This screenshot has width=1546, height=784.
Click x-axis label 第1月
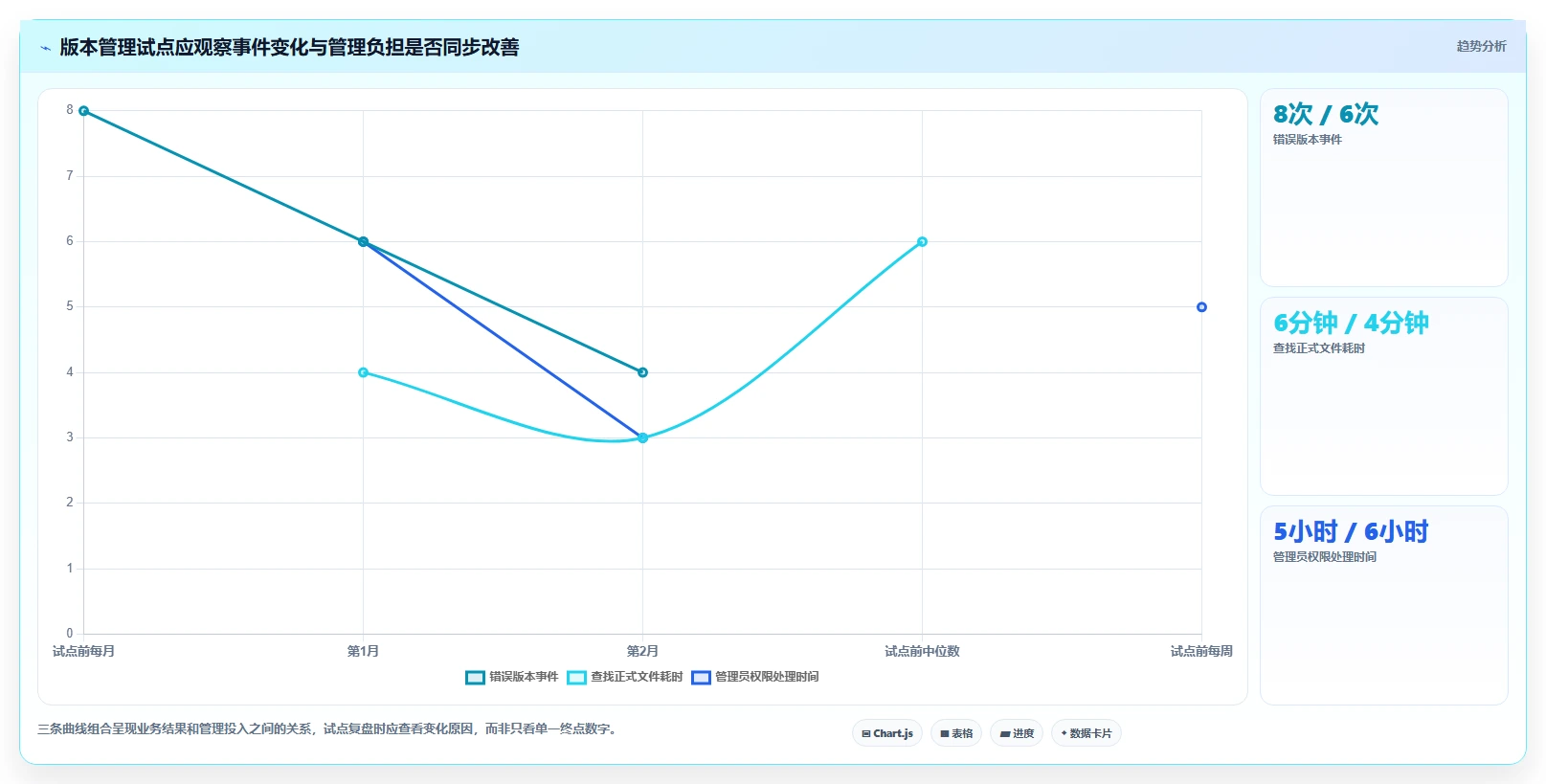tap(363, 651)
